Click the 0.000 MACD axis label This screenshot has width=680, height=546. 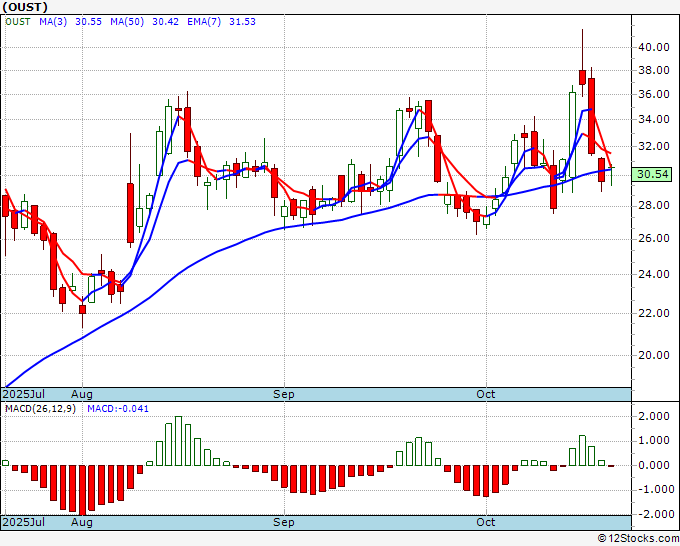tap(656, 465)
